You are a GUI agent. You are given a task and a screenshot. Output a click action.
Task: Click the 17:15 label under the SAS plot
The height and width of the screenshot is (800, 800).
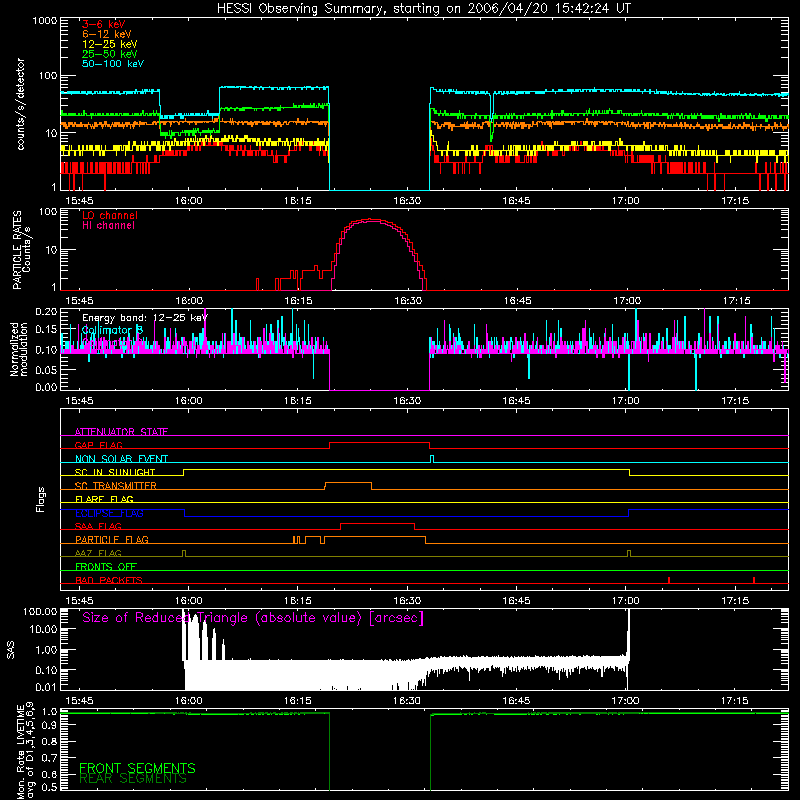(735, 701)
